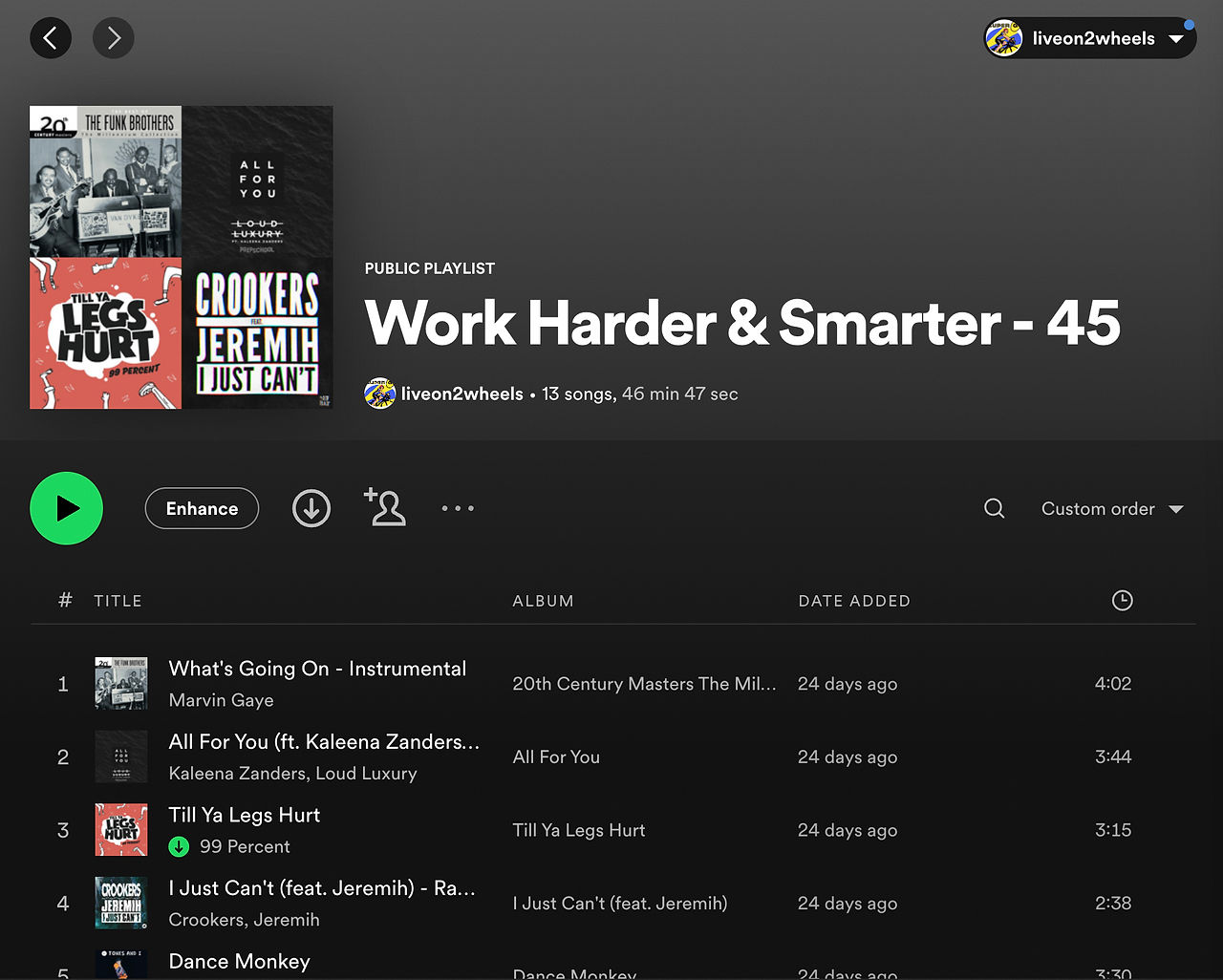Open liveon2wheels owner link under playlist title
This screenshot has width=1223, height=980.
point(461,394)
